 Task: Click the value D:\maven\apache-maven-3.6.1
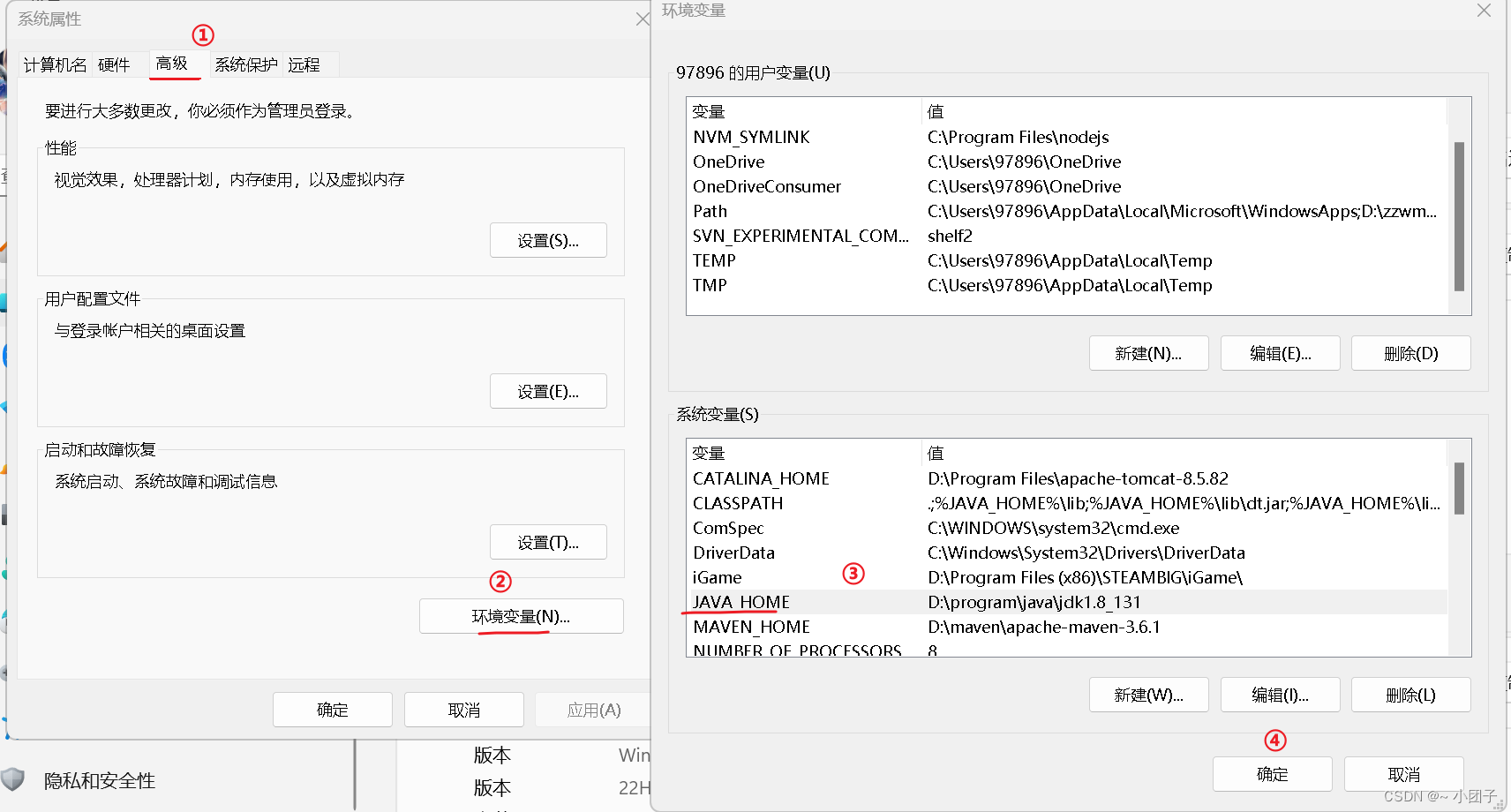click(x=1044, y=627)
